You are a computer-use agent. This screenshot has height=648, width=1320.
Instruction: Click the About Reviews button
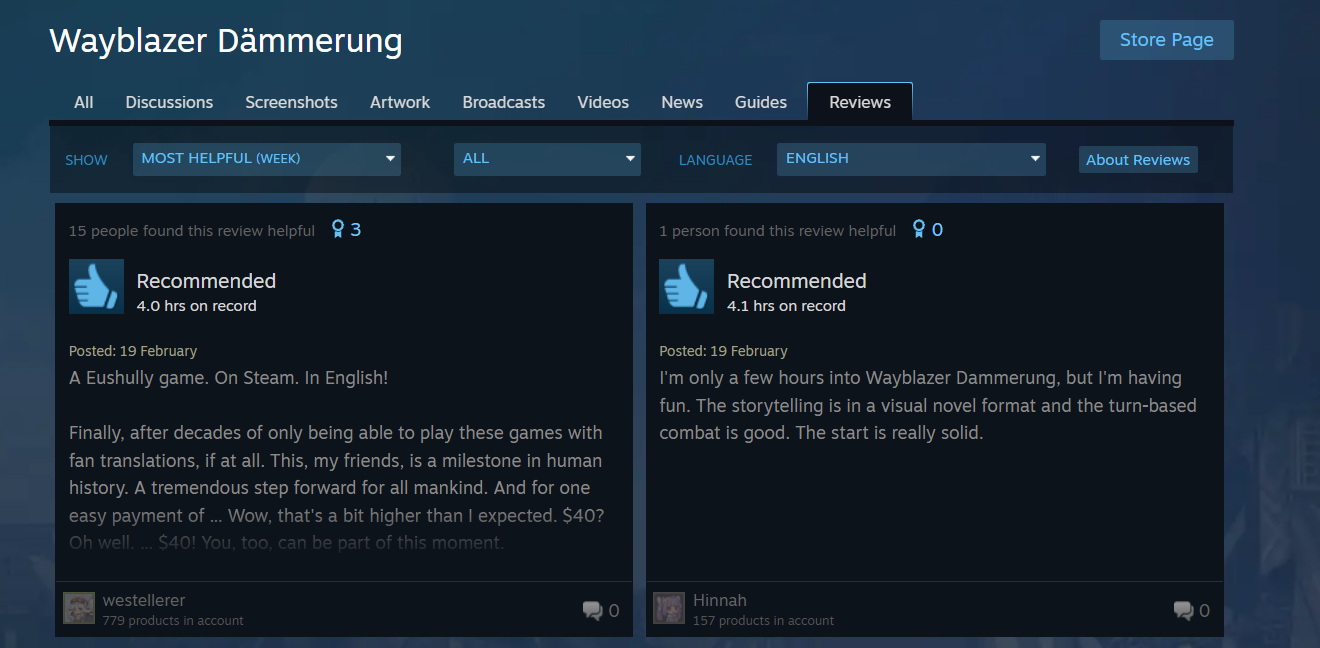[x=1138, y=160]
